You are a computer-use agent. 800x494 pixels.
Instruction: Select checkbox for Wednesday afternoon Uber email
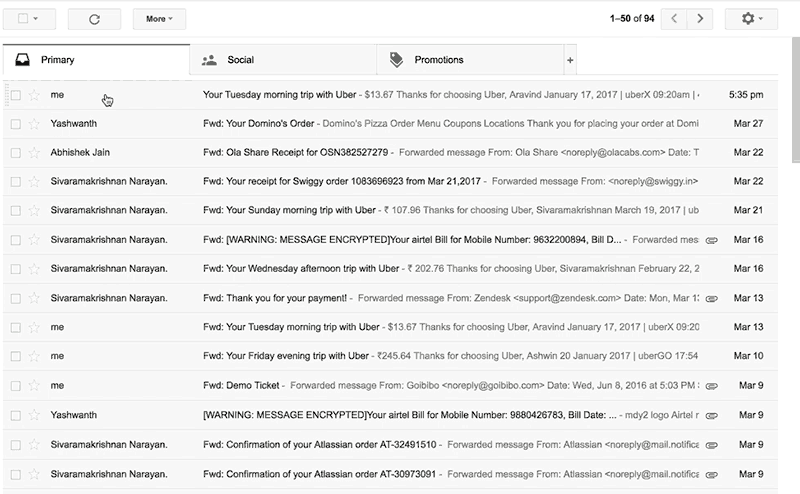[16, 269]
